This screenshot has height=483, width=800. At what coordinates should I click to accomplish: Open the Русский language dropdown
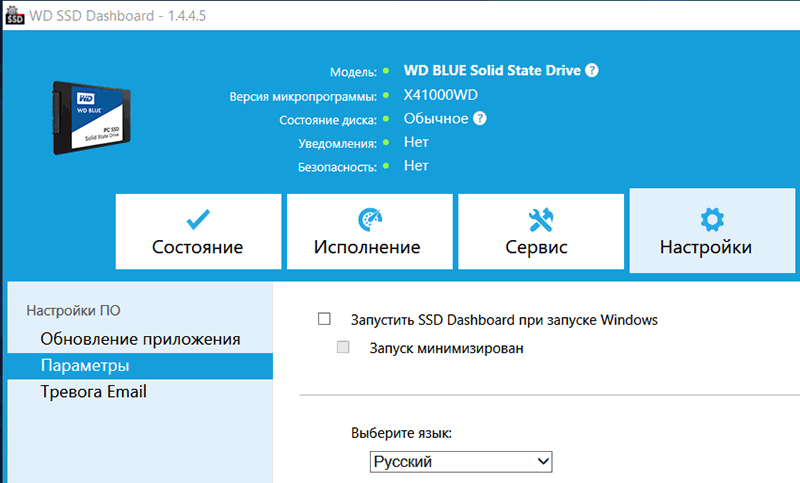[461, 462]
